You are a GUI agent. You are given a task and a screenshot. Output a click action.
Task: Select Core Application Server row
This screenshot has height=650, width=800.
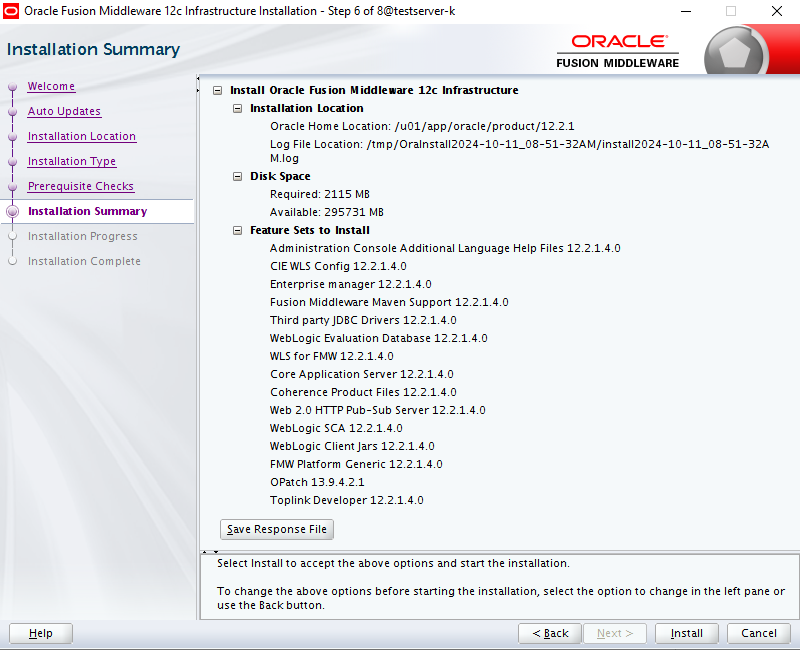362,374
